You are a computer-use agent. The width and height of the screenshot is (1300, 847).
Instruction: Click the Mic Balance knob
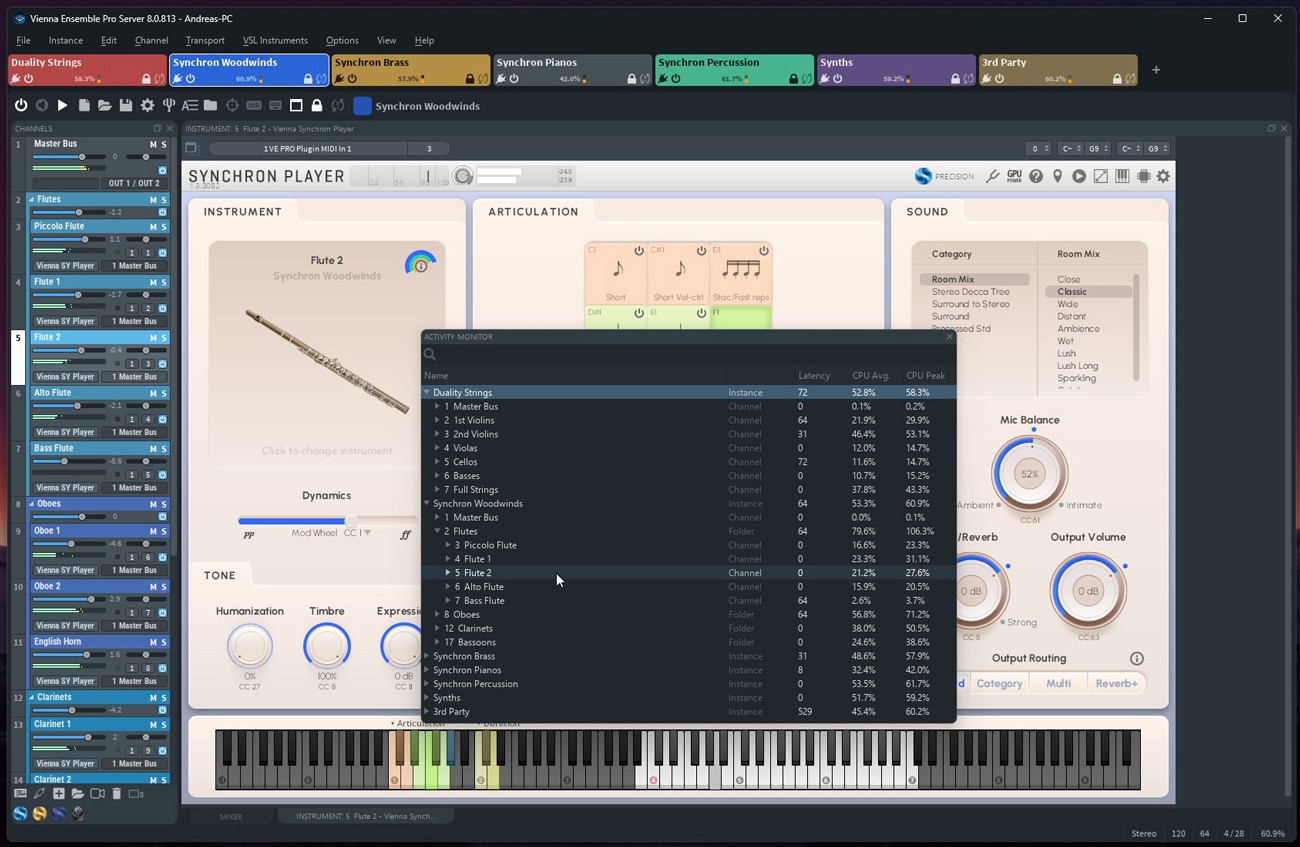point(1029,474)
